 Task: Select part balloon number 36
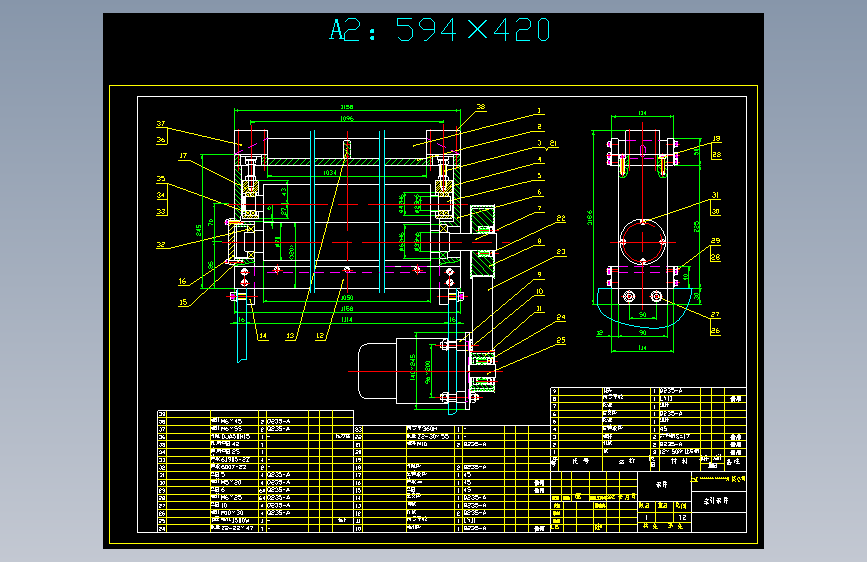click(x=161, y=139)
